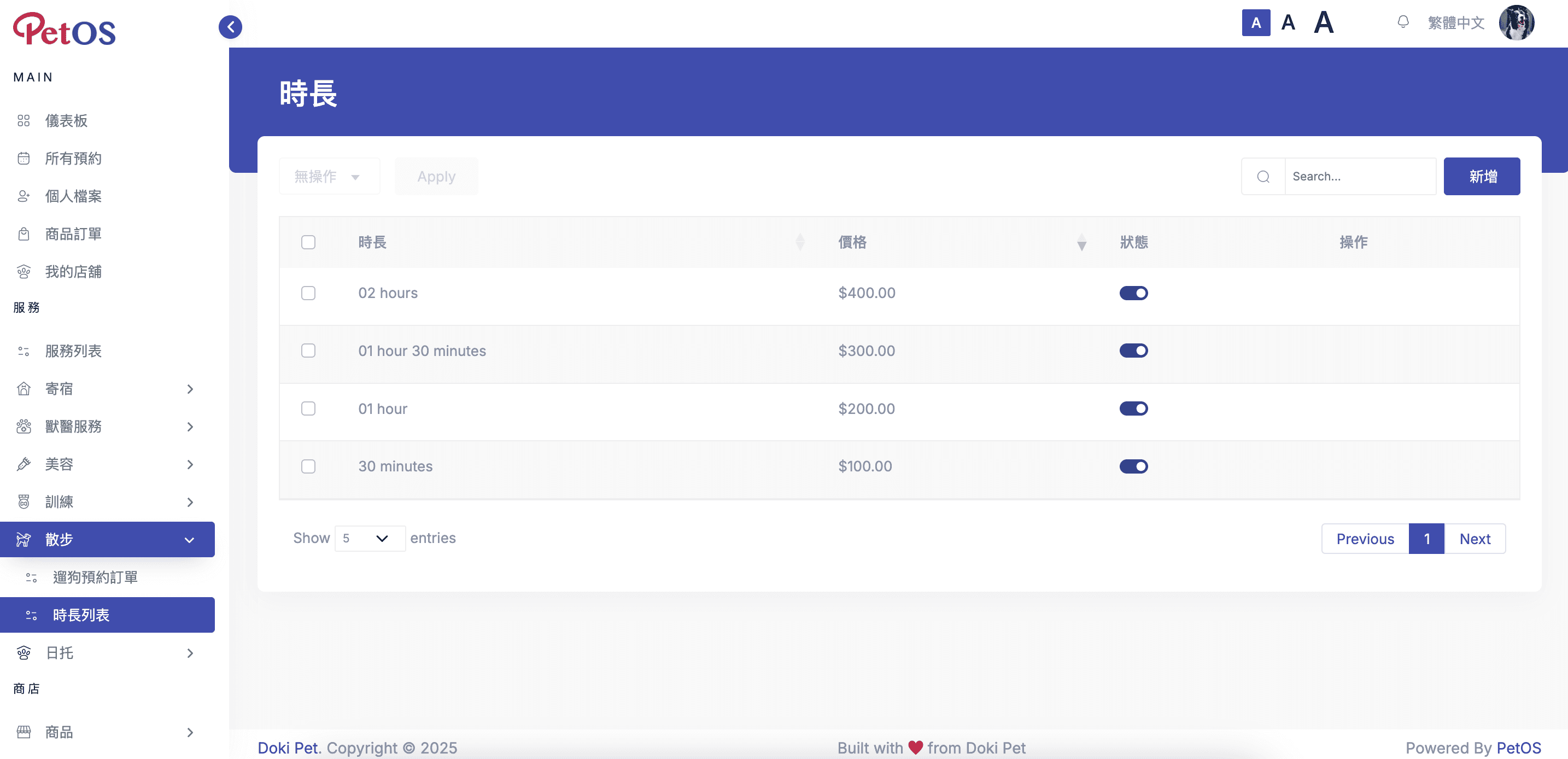Open the user profile avatar

(1516, 22)
